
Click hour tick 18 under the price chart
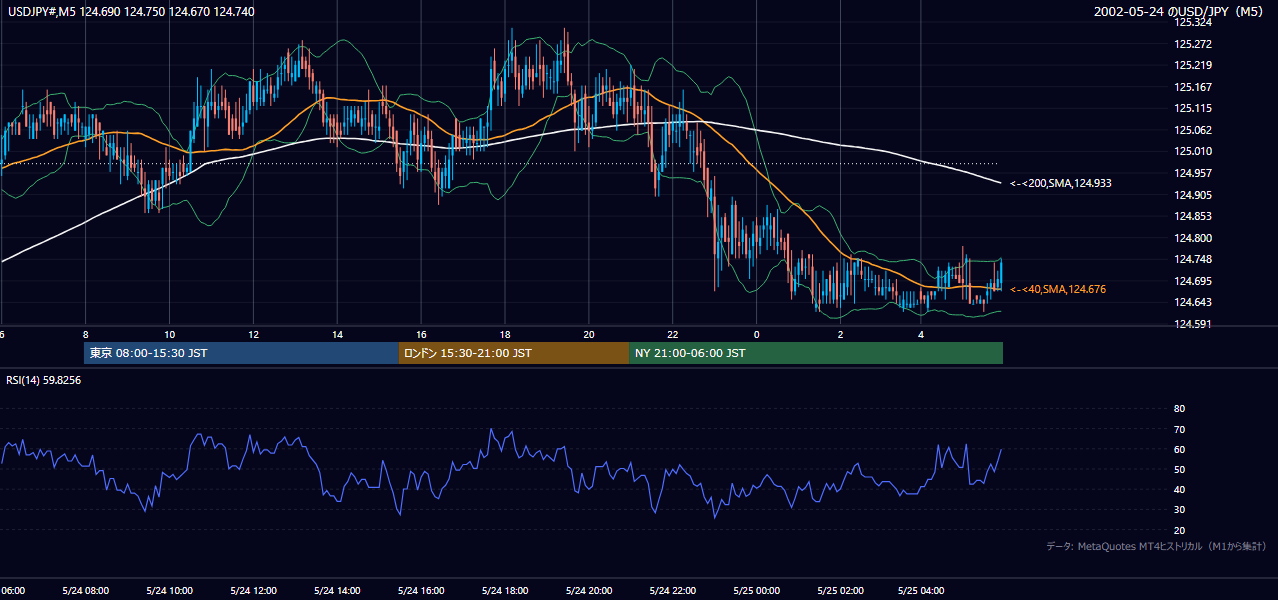(x=505, y=334)
